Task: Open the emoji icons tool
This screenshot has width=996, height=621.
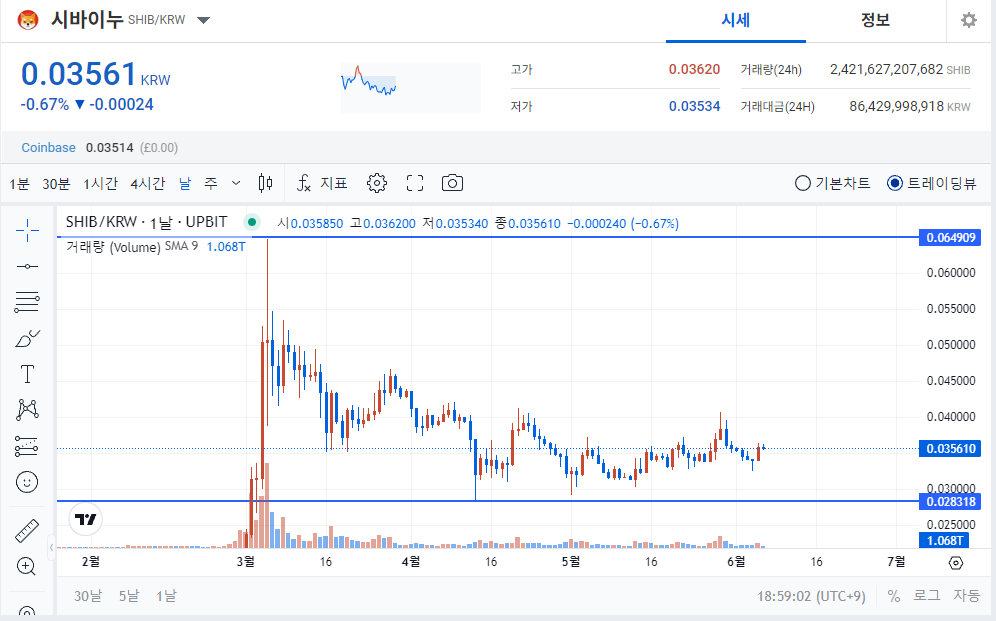Action: 27,483
